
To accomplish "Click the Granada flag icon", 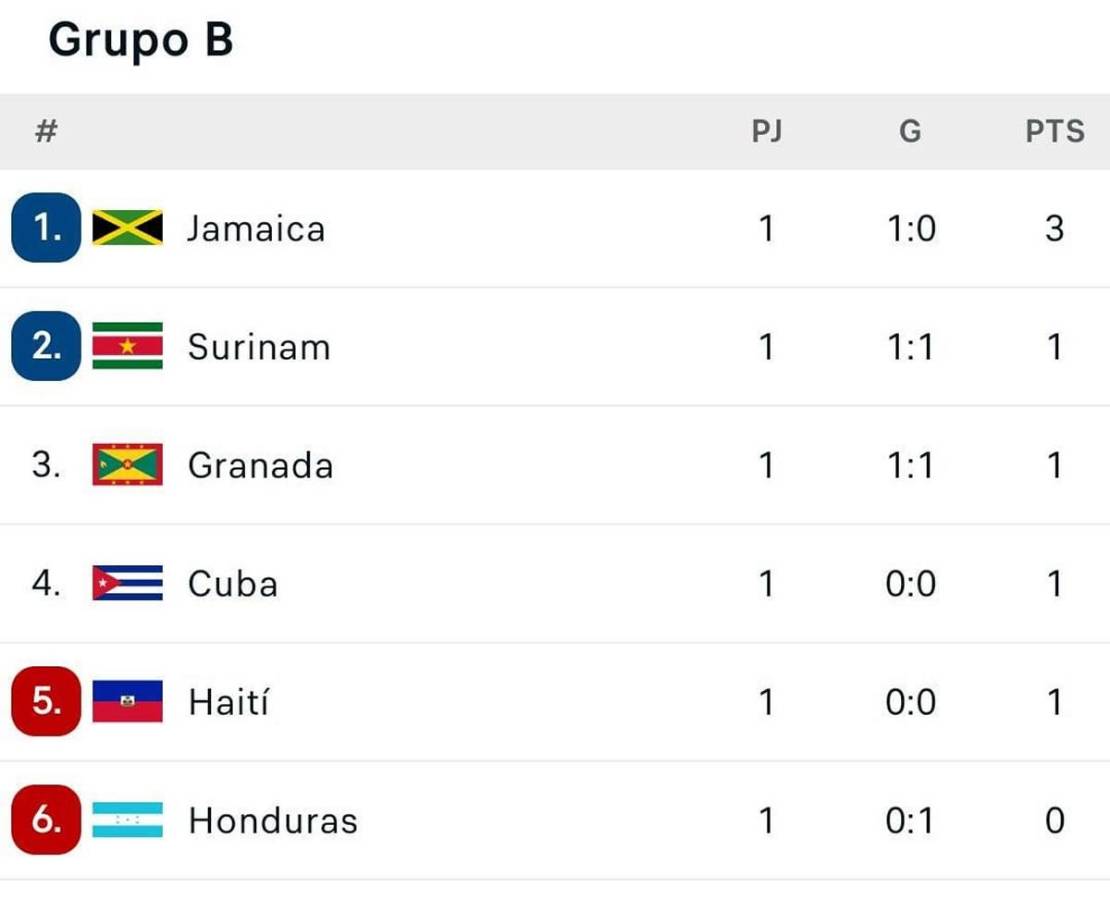I will coord(127,465).
